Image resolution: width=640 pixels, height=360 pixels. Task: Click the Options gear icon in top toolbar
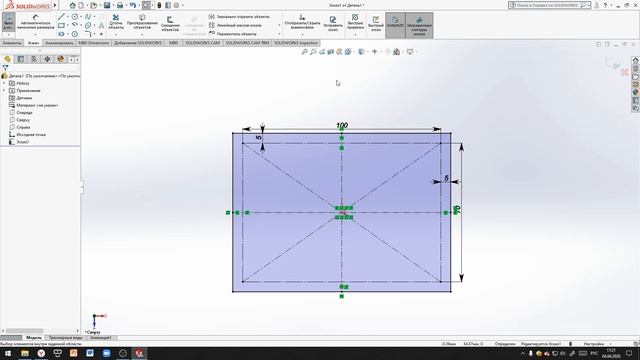pyautogui.click(x=176, y=5)
